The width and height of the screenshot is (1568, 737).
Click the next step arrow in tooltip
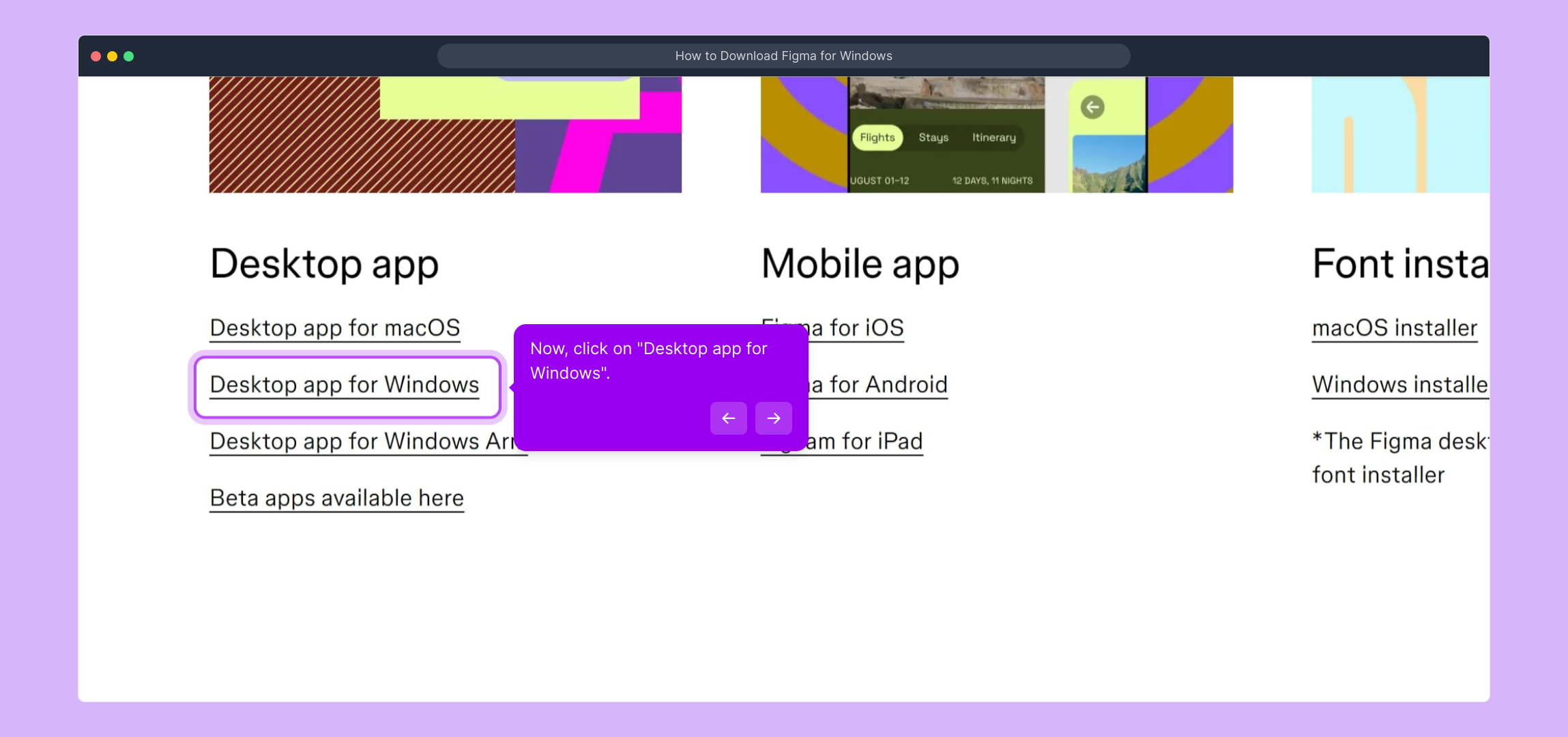pyautogui.click(x=773, y=418)
